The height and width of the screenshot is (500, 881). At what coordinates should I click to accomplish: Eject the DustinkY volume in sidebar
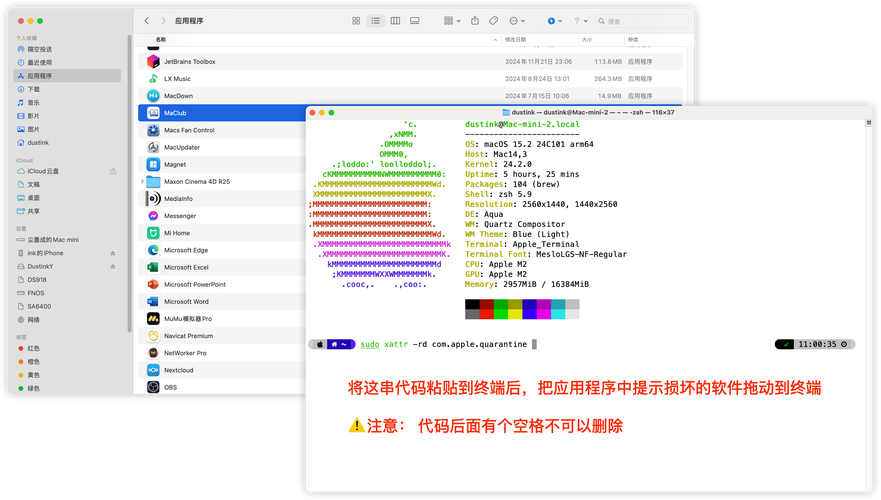click(113, 266)
